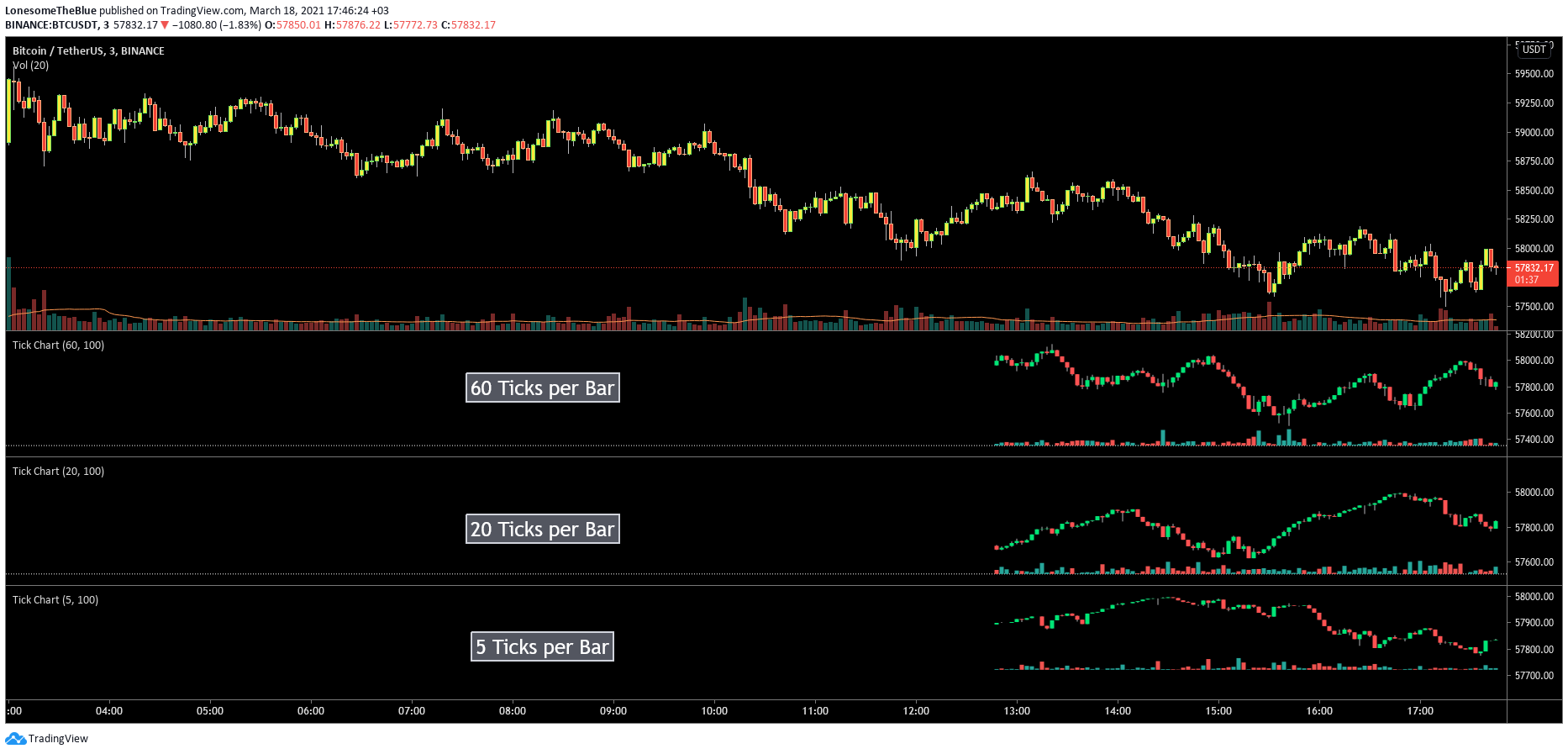
Task: Click the 04:00 time axis label
Action: 109,711
